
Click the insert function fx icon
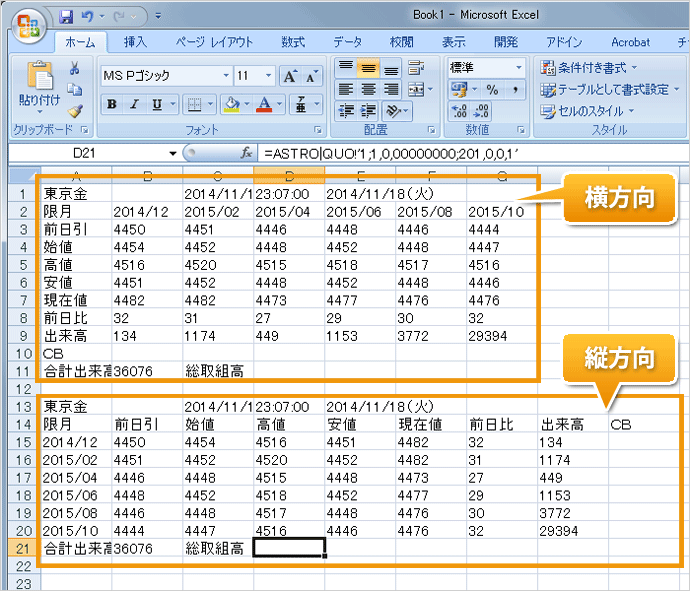point(246,153)
